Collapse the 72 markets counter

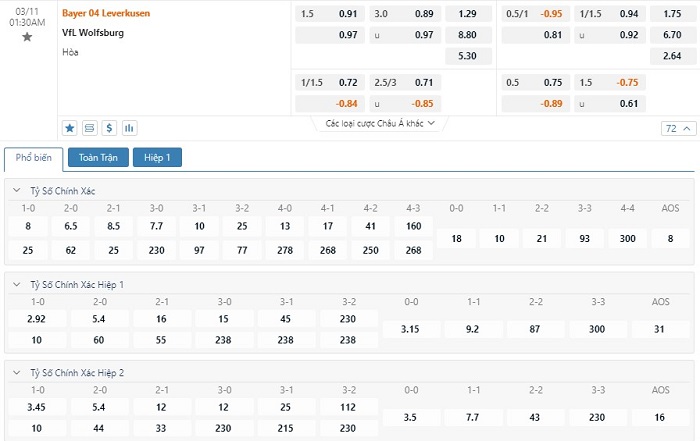pos(677,129)
